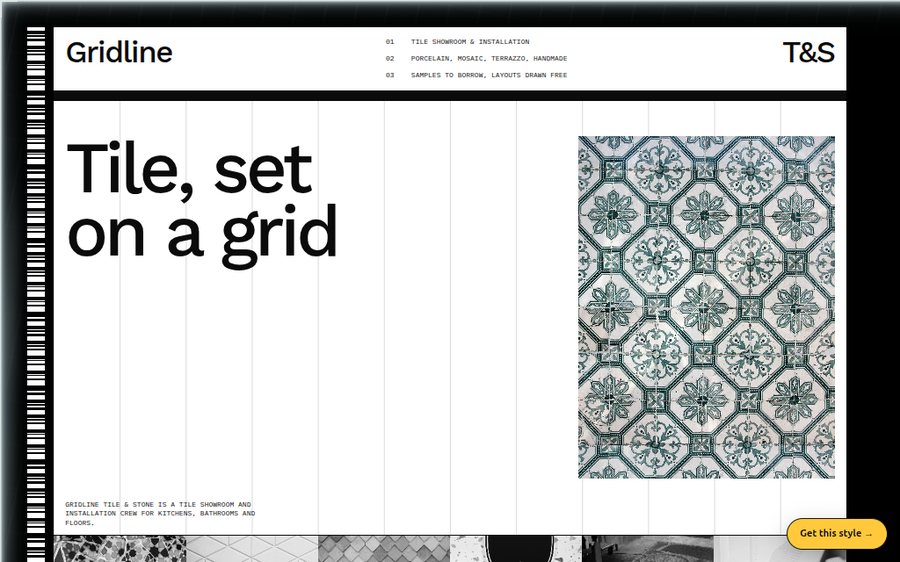Viewport: 900px width, 562px height.
Task: Click the Gridline Tile & Stone description paragraph
Action: point(160,514)
